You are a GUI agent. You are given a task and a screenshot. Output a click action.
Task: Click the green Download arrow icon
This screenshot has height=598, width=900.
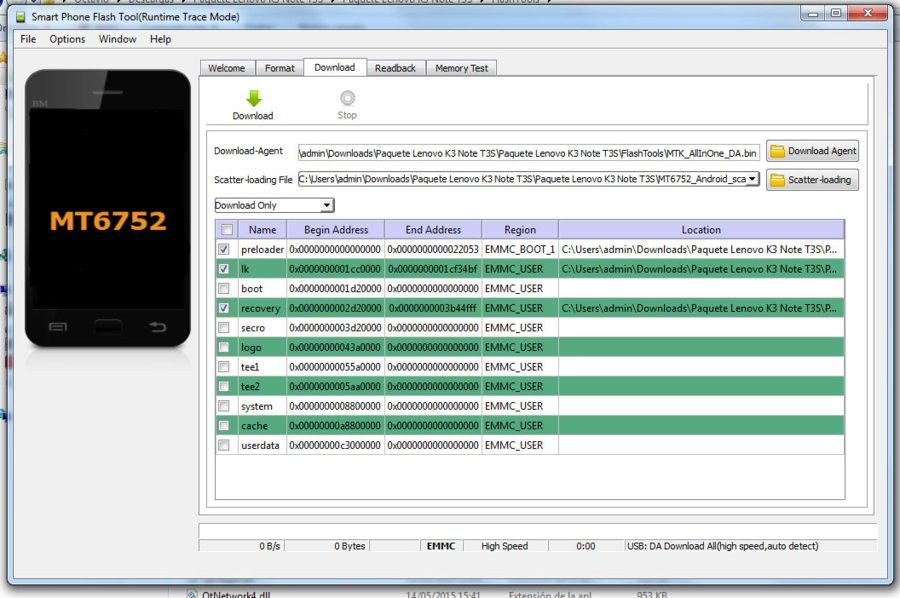coord(254,98)
